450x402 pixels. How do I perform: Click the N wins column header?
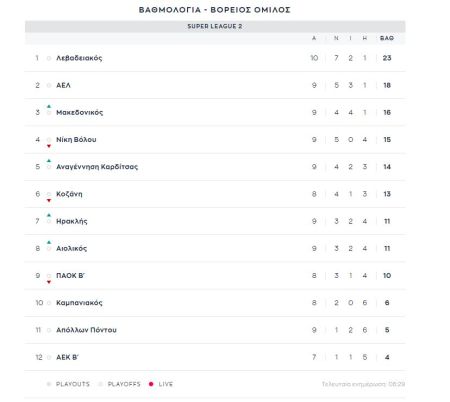[x=336, y=38]
